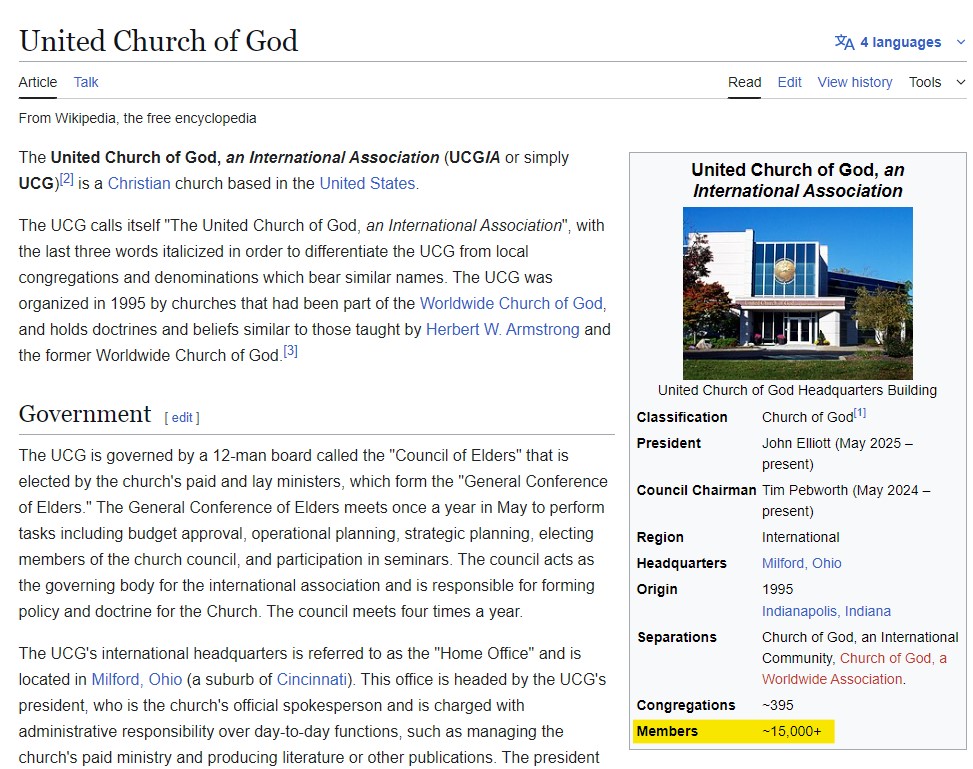Open Worldwide Church of God link

(x=511, y=304)
